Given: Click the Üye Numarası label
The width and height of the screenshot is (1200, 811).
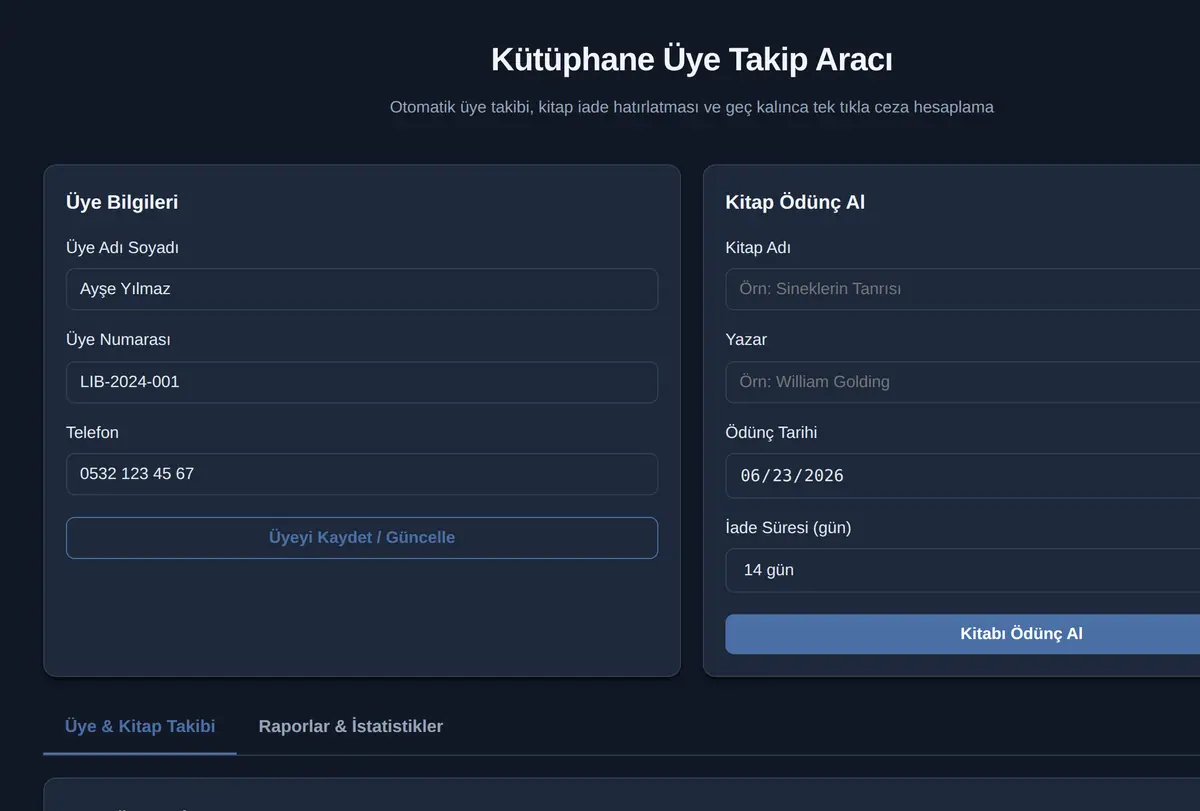Looking at the screenshot, I should pos(118,339).
